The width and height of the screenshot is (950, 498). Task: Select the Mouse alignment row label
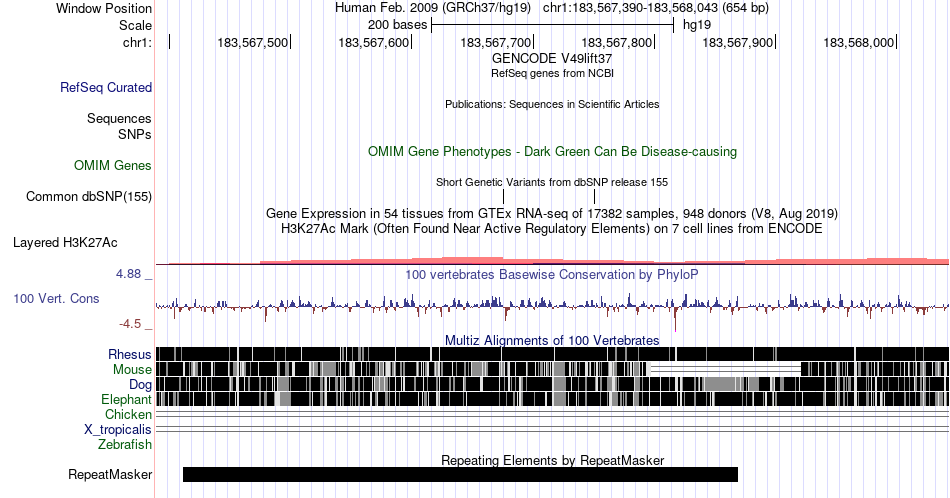point(132,370)
